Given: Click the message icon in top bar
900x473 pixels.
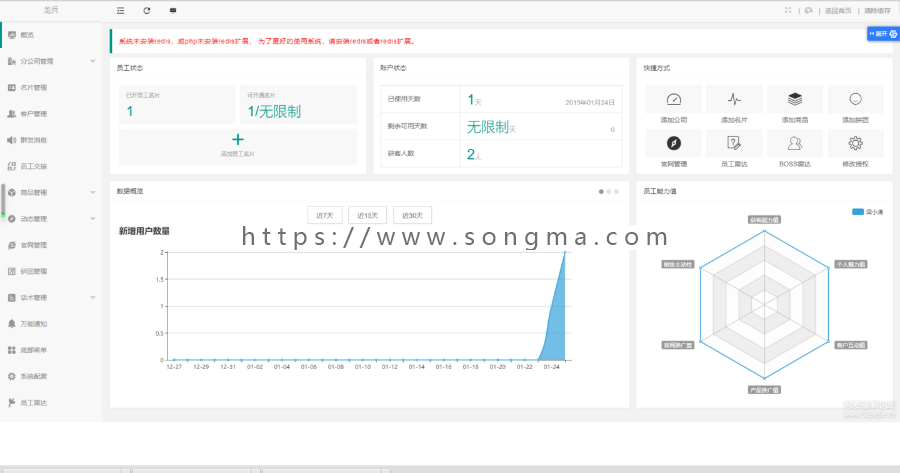Looking at the screenshot, I should click(x=173, y=10).
